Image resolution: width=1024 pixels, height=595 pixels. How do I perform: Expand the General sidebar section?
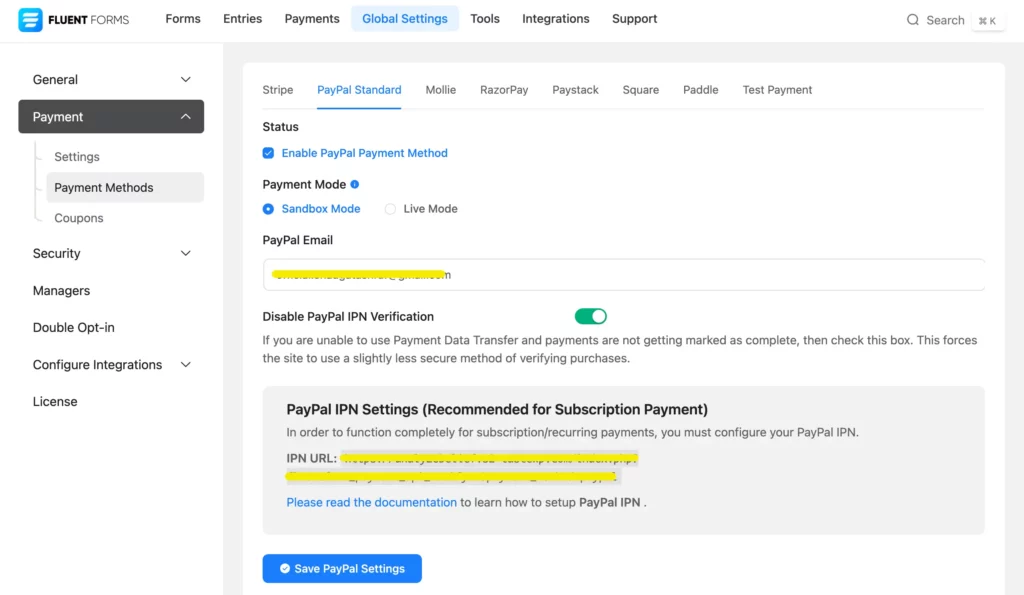click(x=111, y=79)
